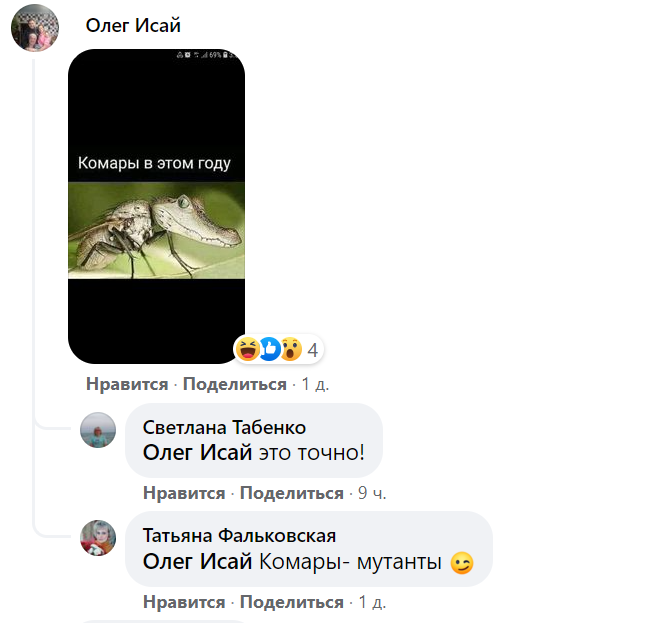Viewport: 652px width, 623px height.
Task: Open Татьяна Фальковская's avatar picture
Action: tap(98, 538)
